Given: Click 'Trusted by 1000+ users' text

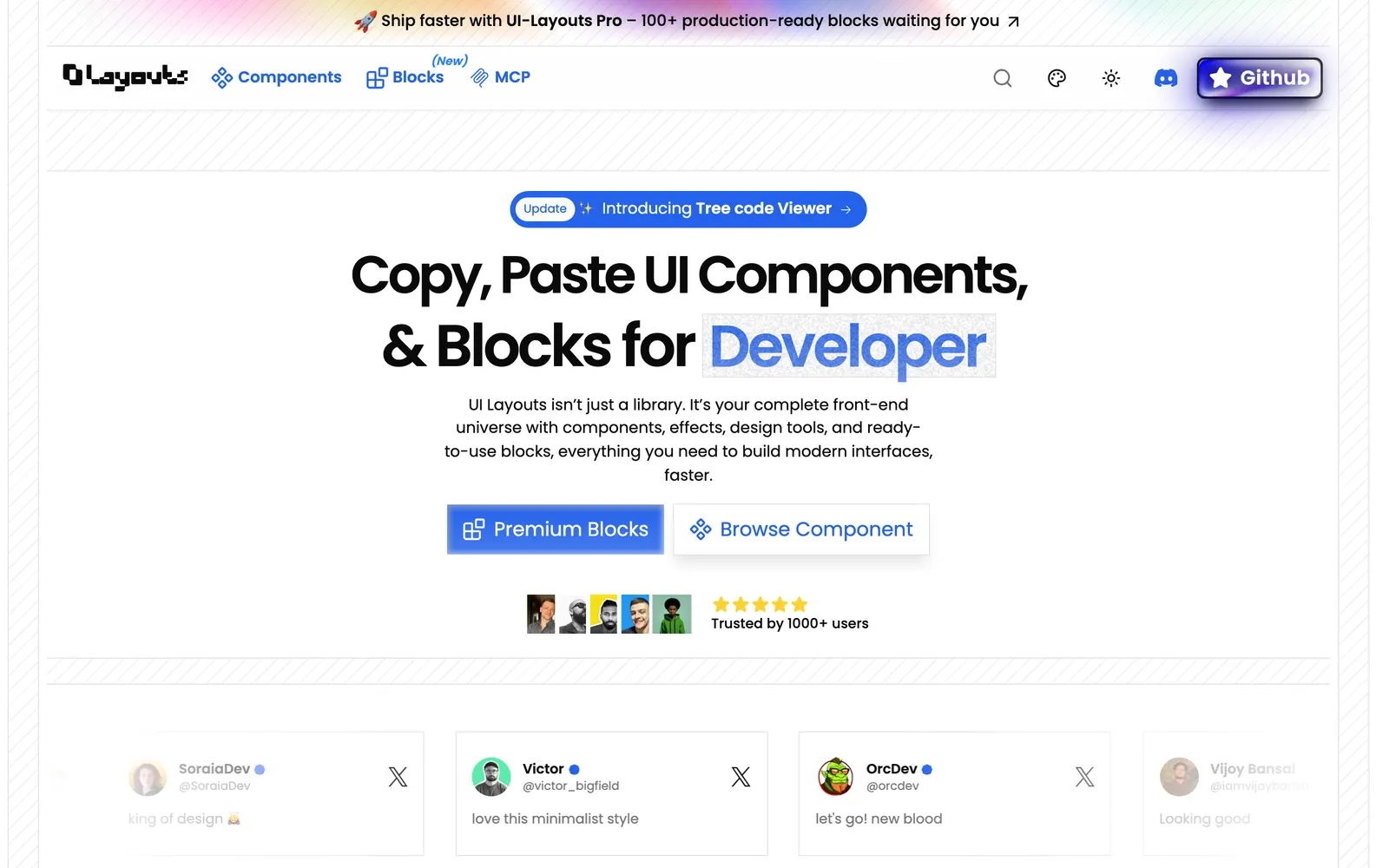Looking at the screenshot, I should pos(790,623).
